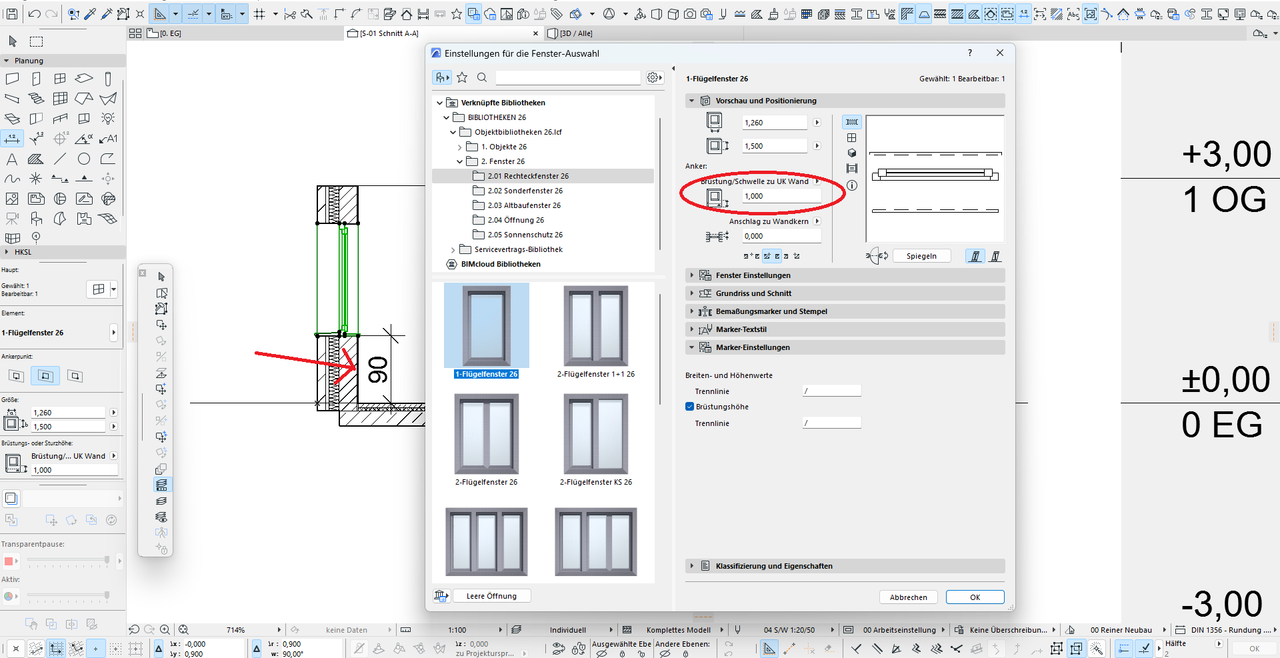Select the right anchor point option
Image resolution: width=1280 pixels, height=658 pixels.
pos(74,375)
